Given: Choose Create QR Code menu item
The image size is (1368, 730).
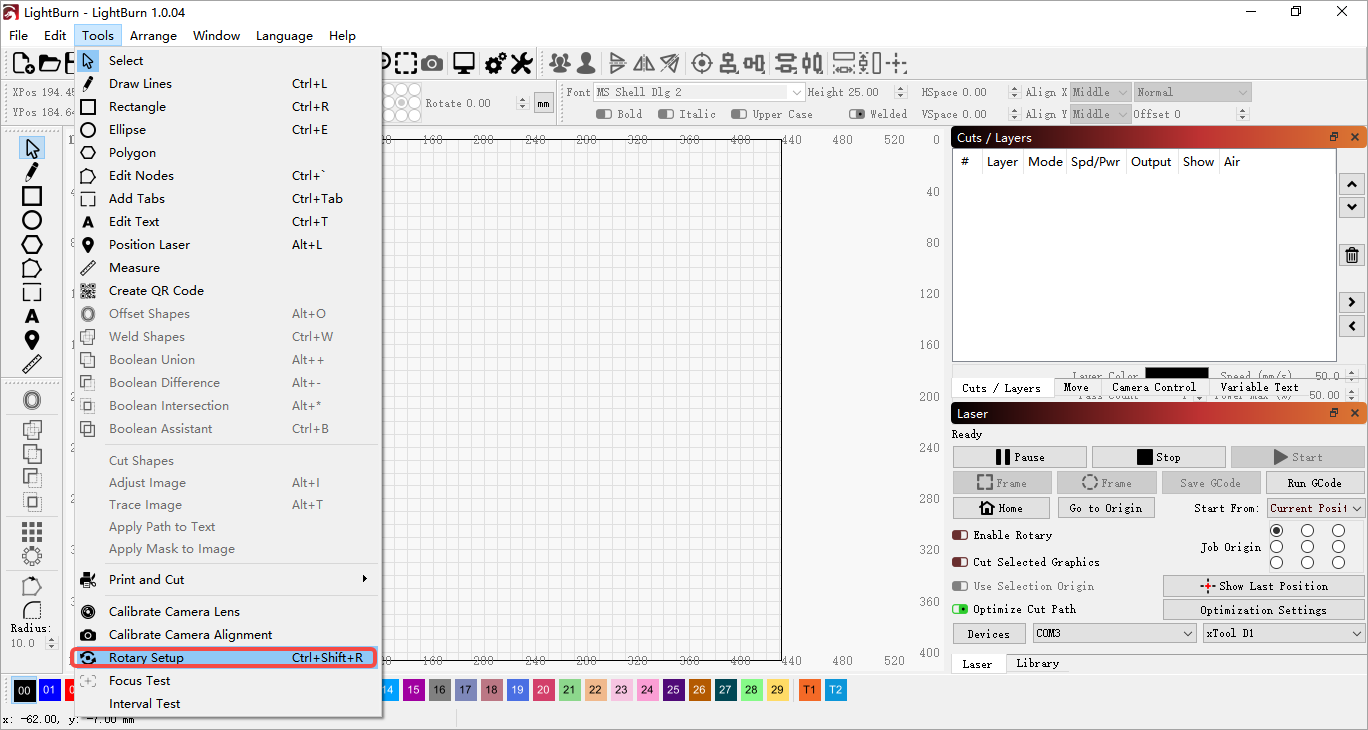Looking at the screenshot, I should tap(228, 291).
